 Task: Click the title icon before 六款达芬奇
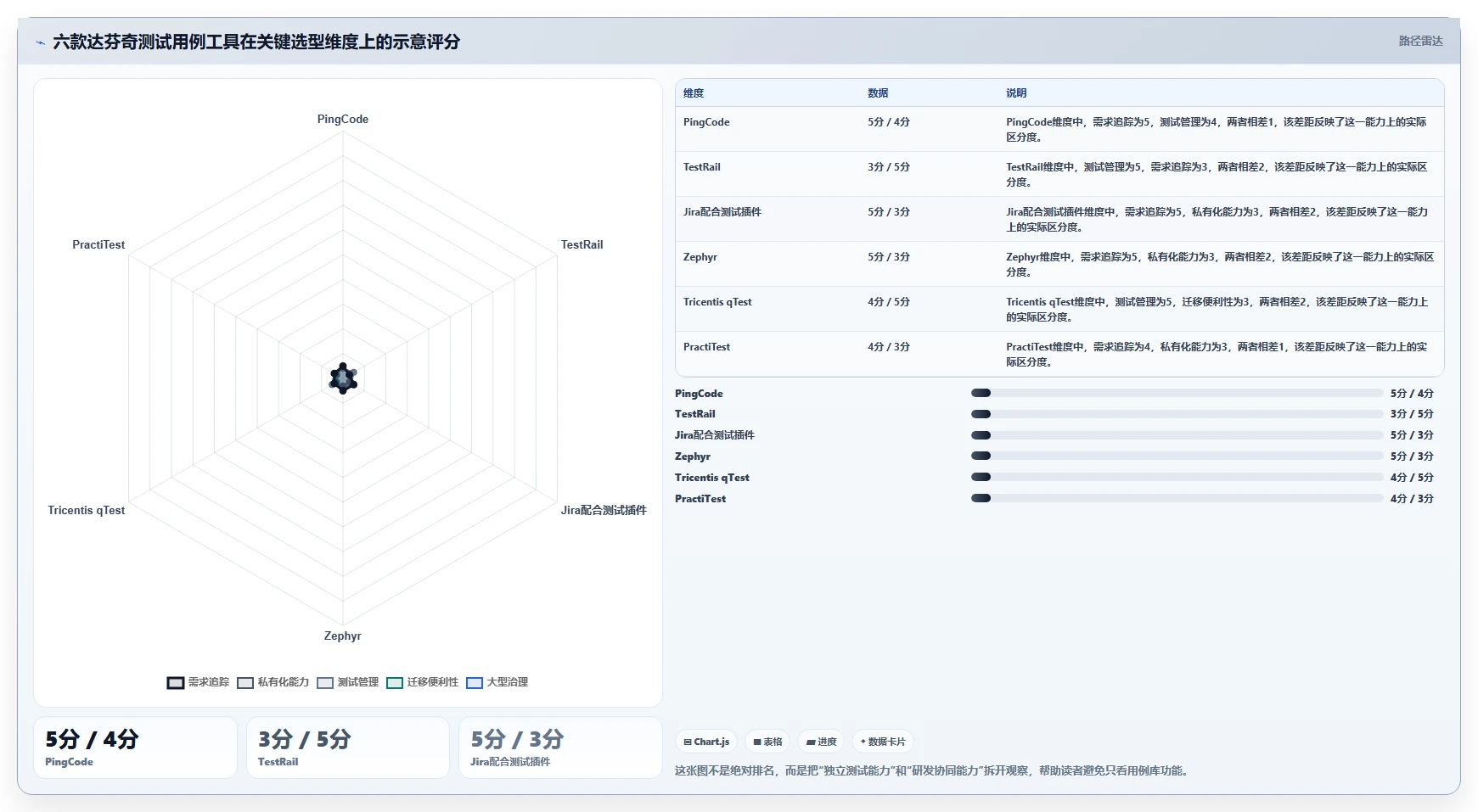pos(41,42)
